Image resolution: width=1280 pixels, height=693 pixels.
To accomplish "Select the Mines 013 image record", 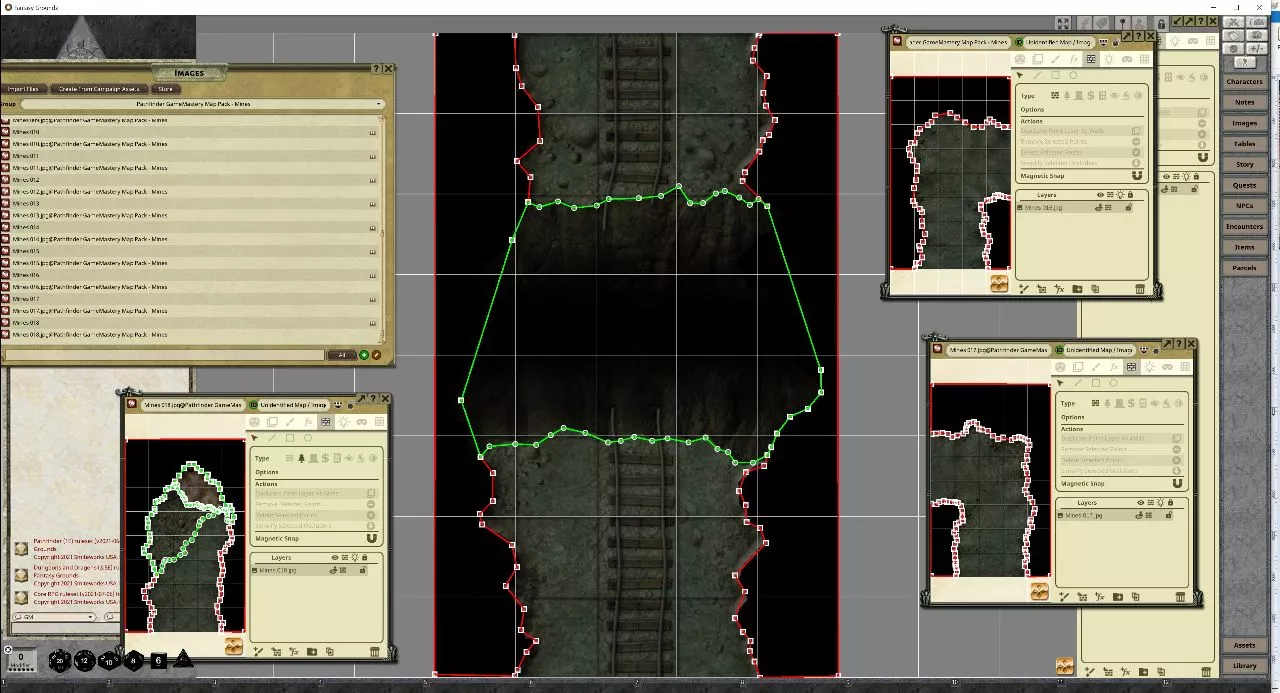I will click(190, 203).
